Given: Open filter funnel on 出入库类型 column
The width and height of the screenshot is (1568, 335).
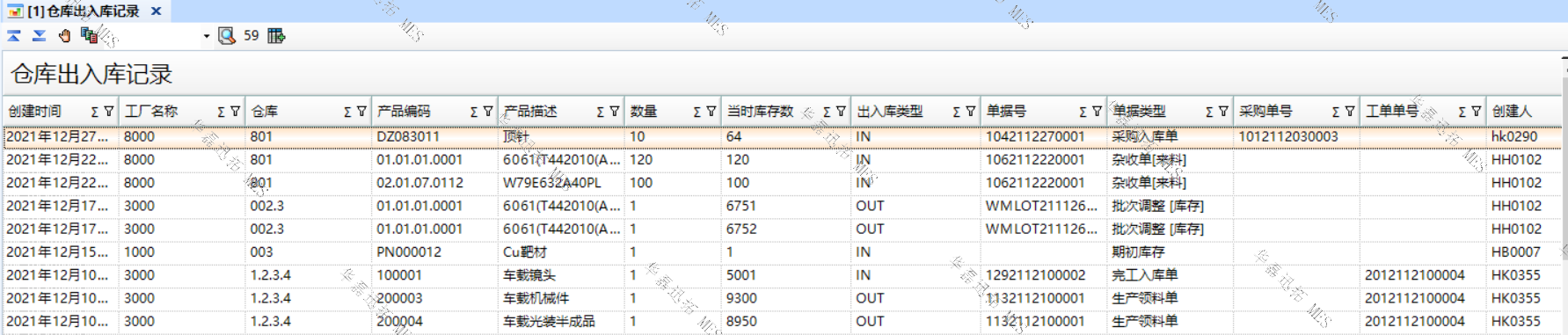Looking at the screenshot, I should (x=970, y=112).
